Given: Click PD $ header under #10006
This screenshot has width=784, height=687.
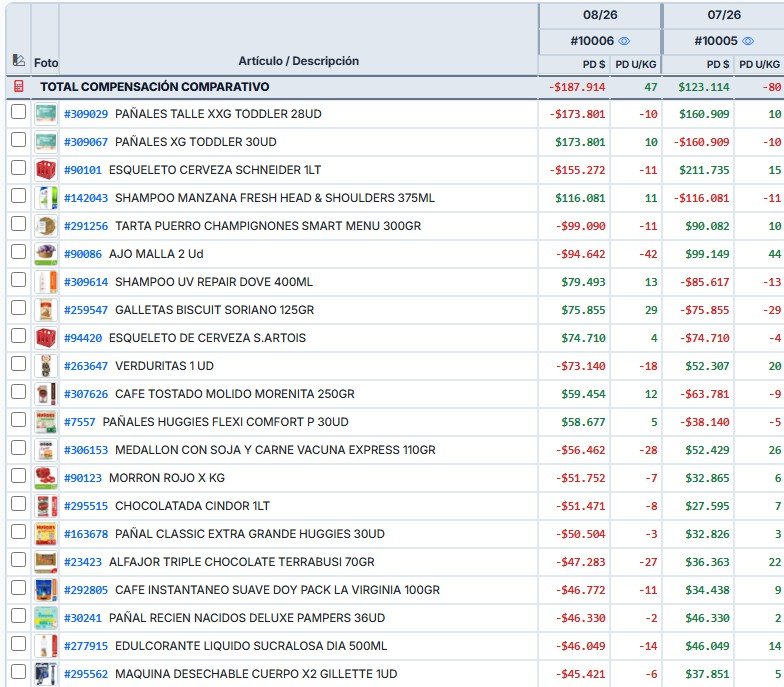Looking at the screenshot, I should click(x=594, y=64).
